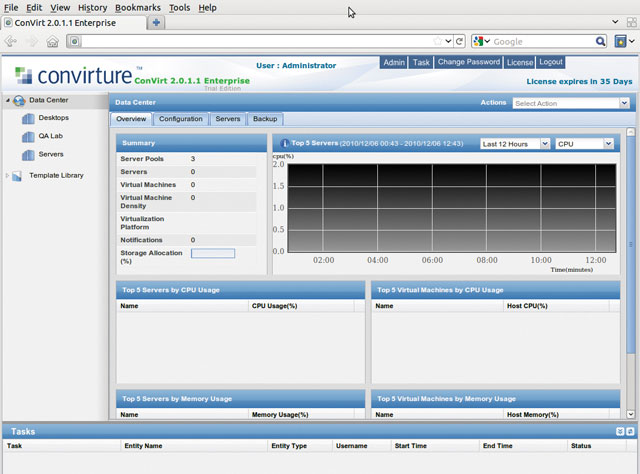The height and width of the screenshot is (474, 640).
Task: Switch to the Servers tab
Action: pyautogui.click(x=228, y=119)
